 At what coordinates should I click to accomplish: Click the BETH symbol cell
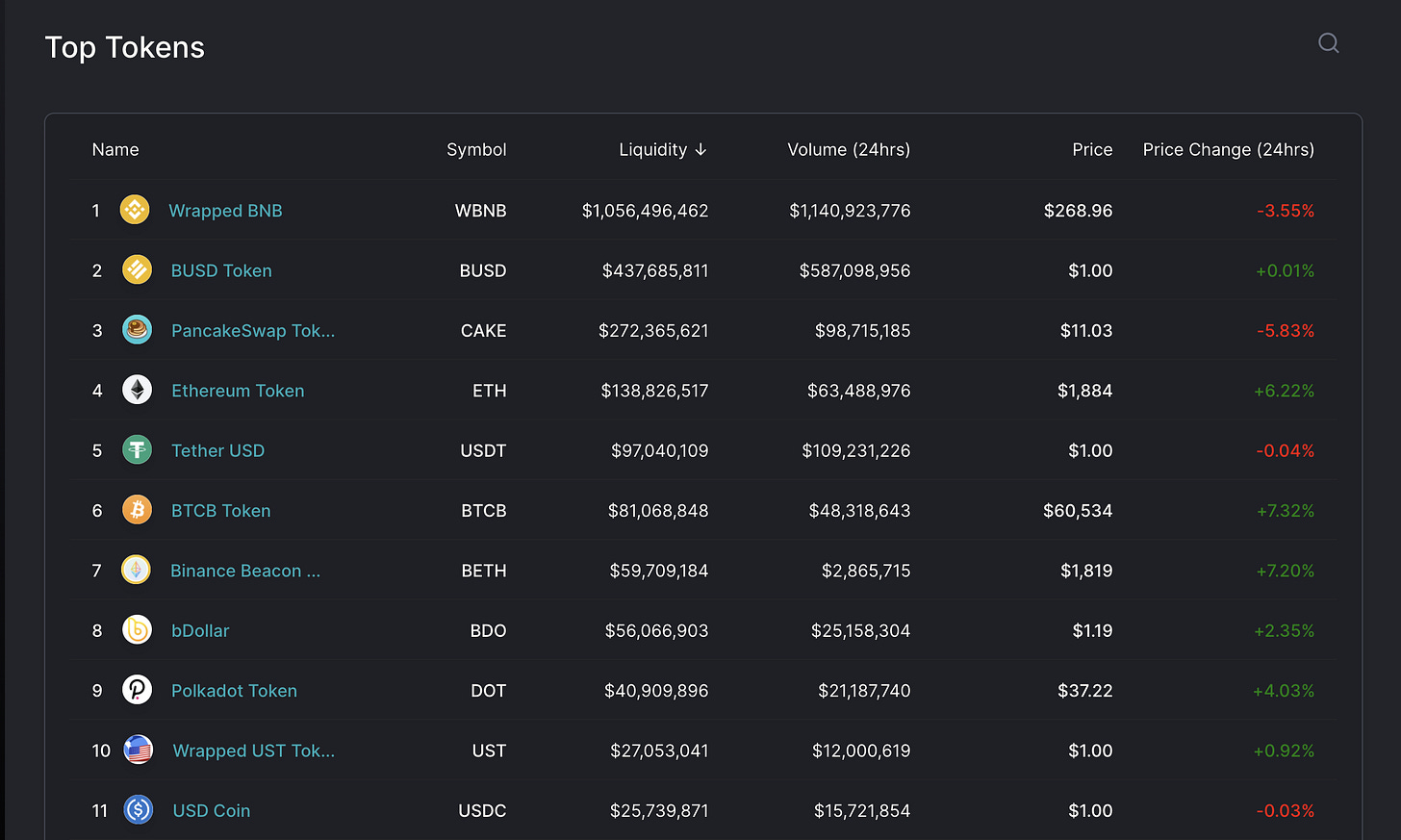point(483,571)
